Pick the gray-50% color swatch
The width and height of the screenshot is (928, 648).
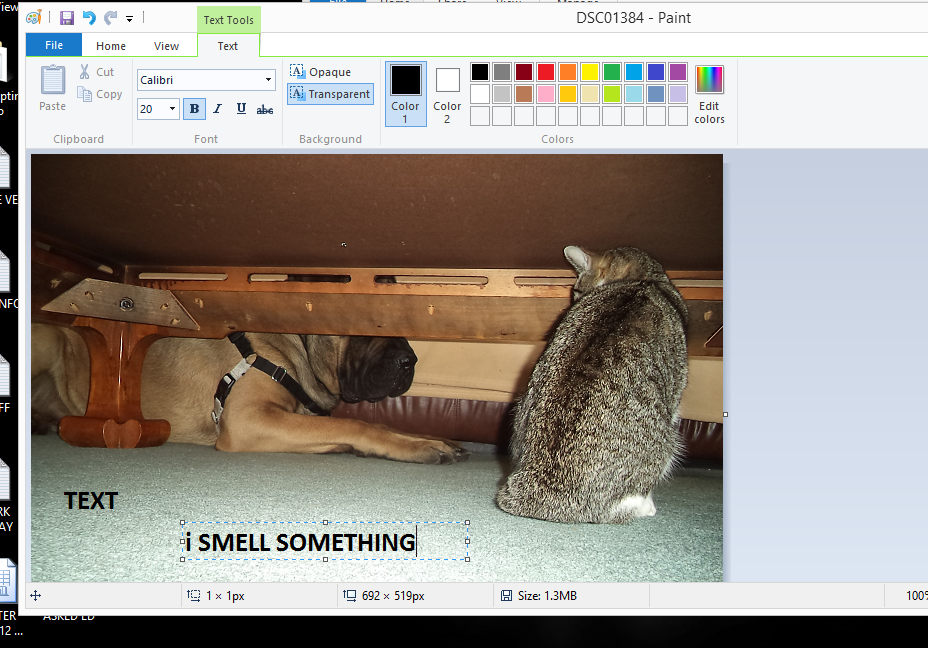pyautogui.click(x=502, y=72)
